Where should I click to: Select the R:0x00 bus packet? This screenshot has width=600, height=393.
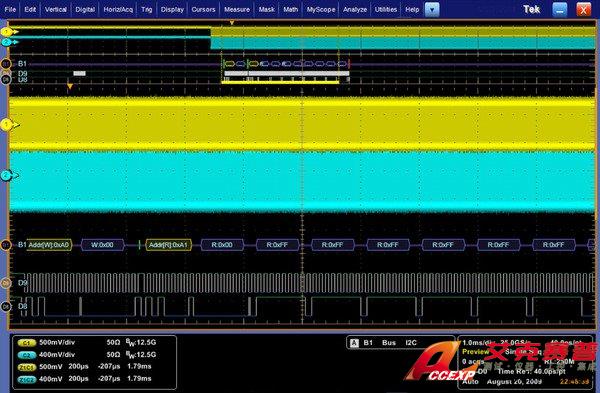[222, 245]
